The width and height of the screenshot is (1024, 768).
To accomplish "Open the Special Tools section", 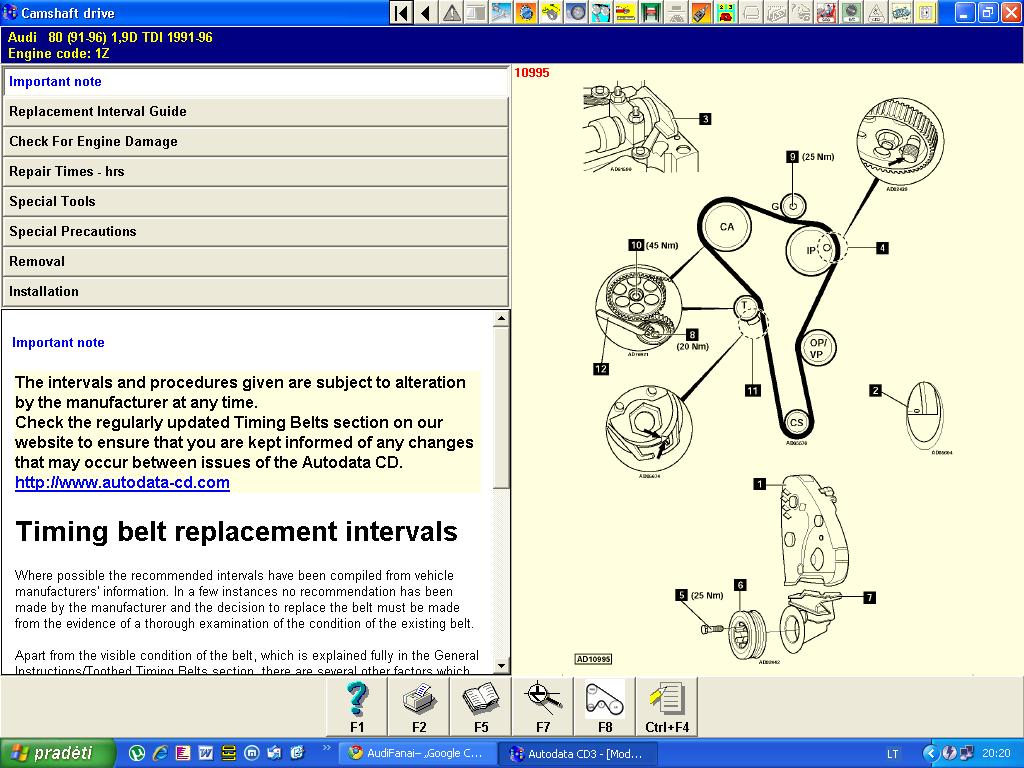I will click(x=255, y=202).
